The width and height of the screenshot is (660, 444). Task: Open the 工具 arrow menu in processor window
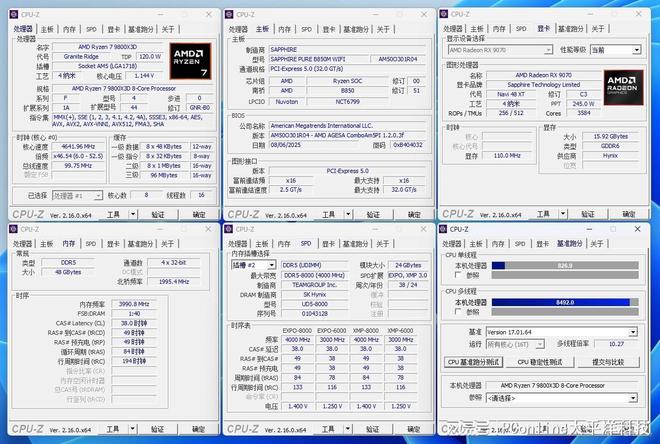coord(133,214)
